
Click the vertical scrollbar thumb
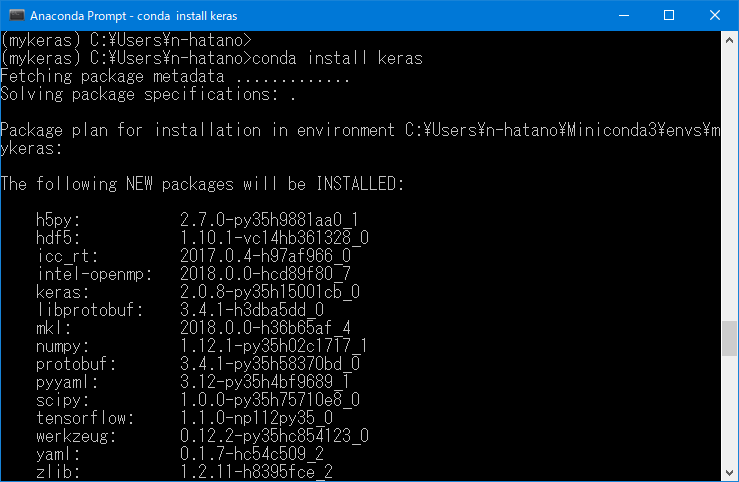[x=730, y=337]
